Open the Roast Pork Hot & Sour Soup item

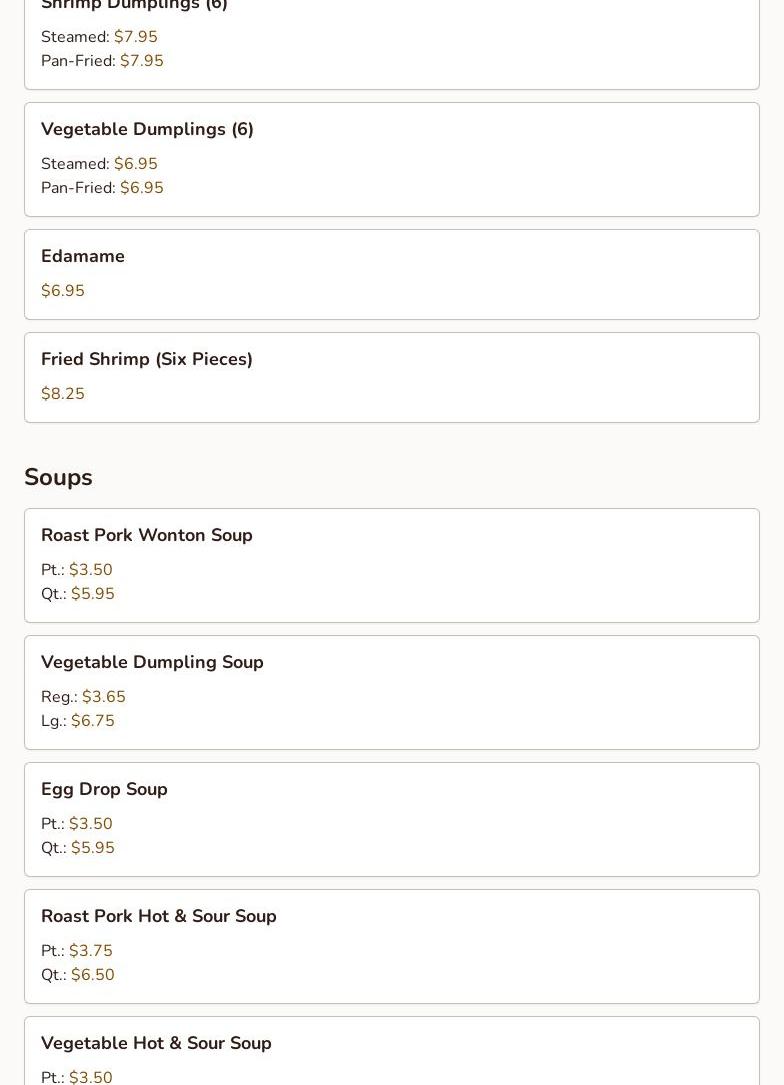159,916
